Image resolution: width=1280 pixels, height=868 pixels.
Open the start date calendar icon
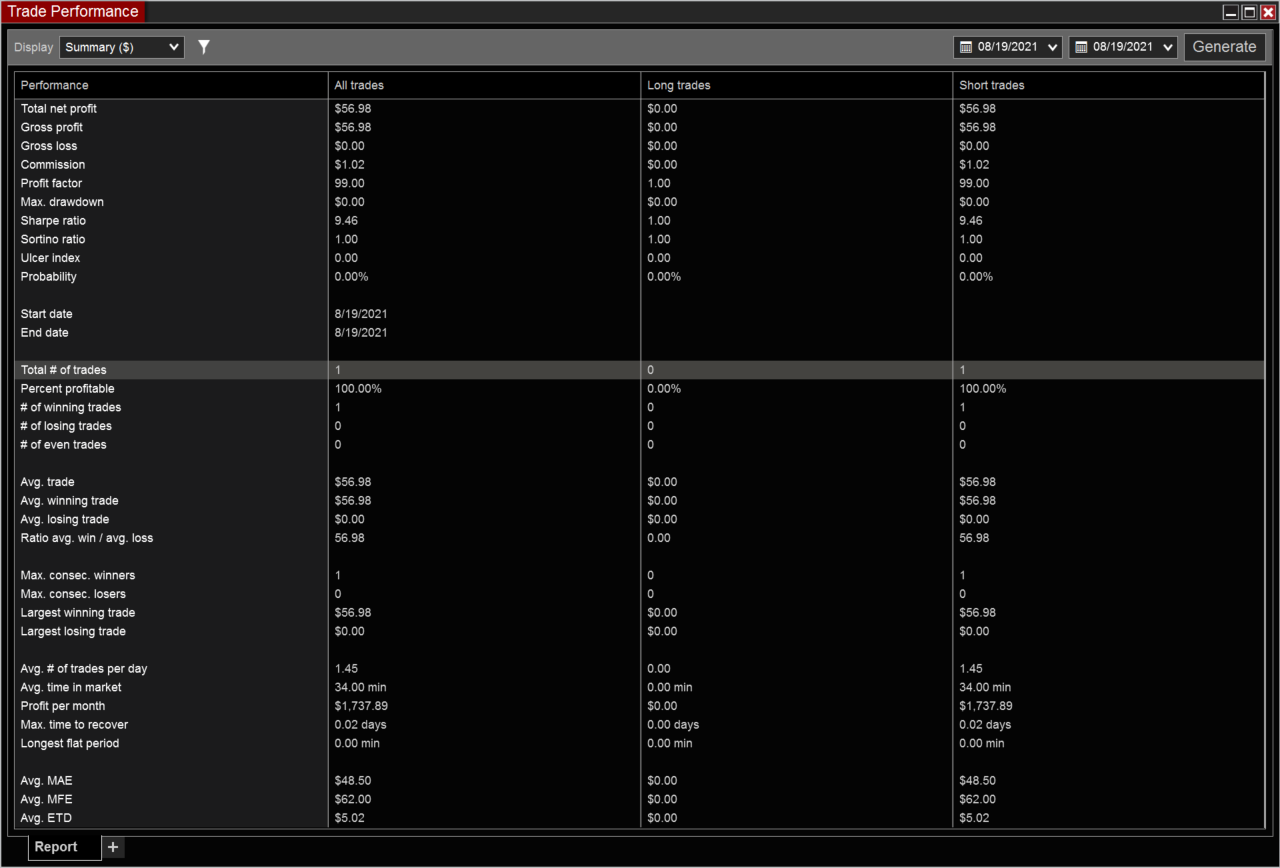point(966,47)
